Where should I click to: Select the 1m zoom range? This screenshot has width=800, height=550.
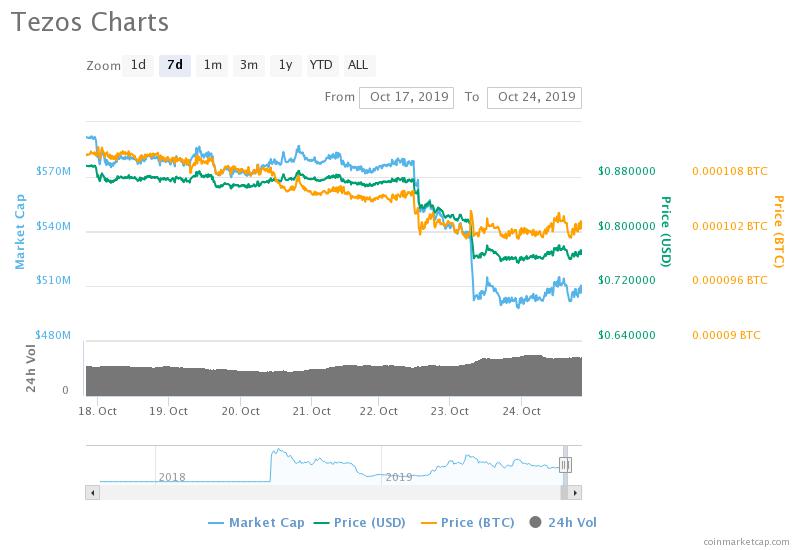212,65
